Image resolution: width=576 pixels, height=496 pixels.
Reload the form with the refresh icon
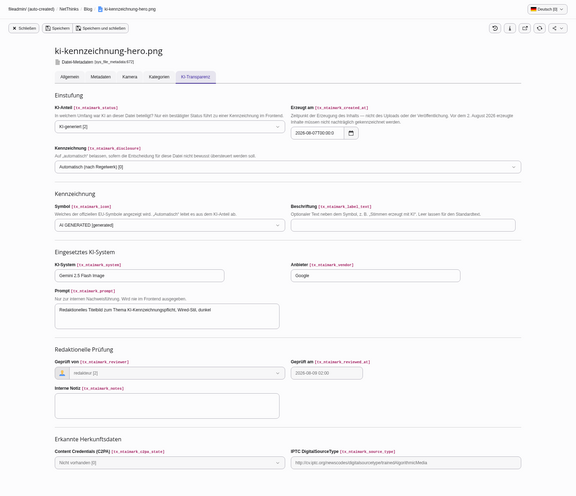click(x=539, y=28)
